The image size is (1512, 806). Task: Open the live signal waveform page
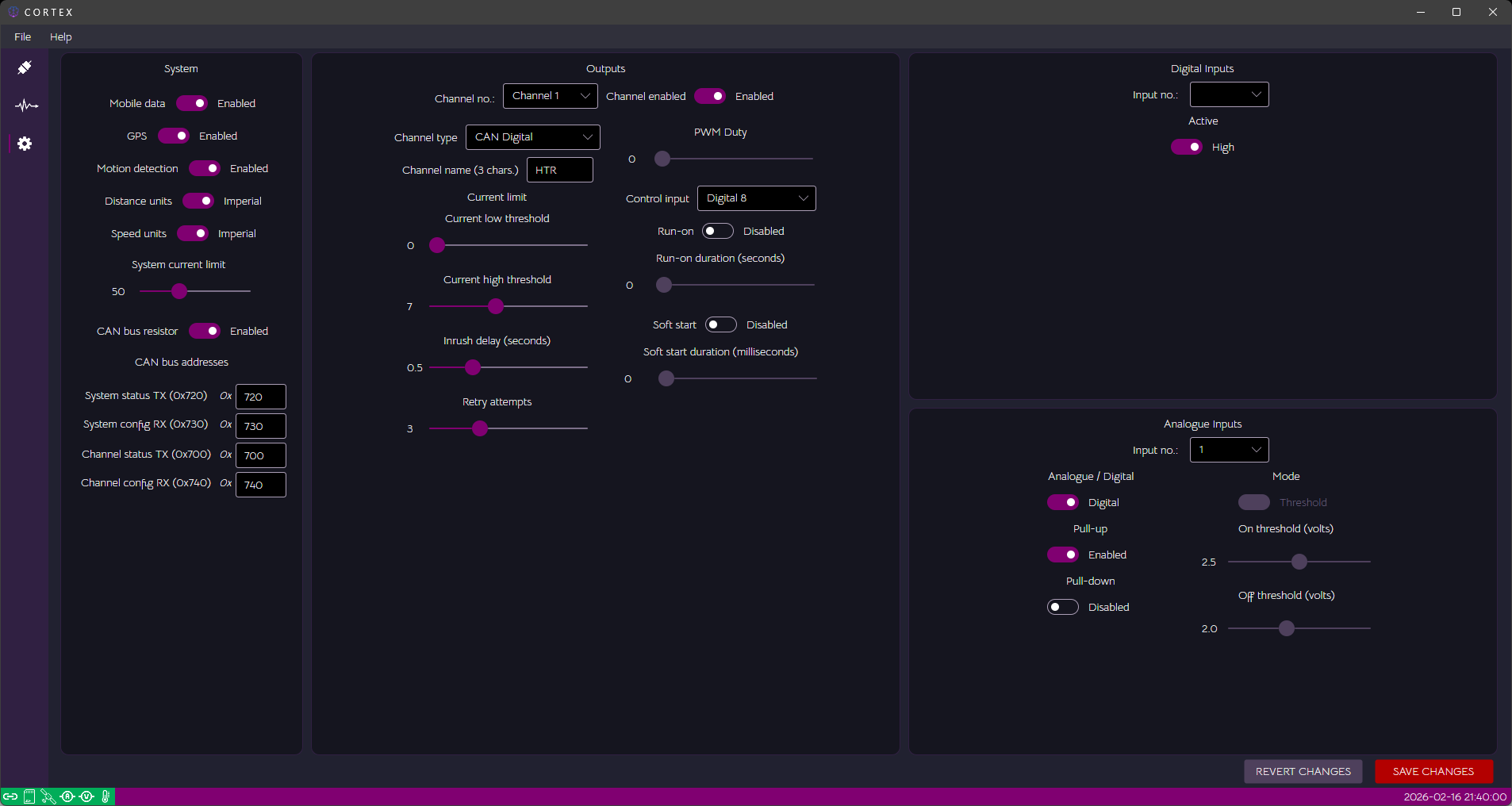26,106
